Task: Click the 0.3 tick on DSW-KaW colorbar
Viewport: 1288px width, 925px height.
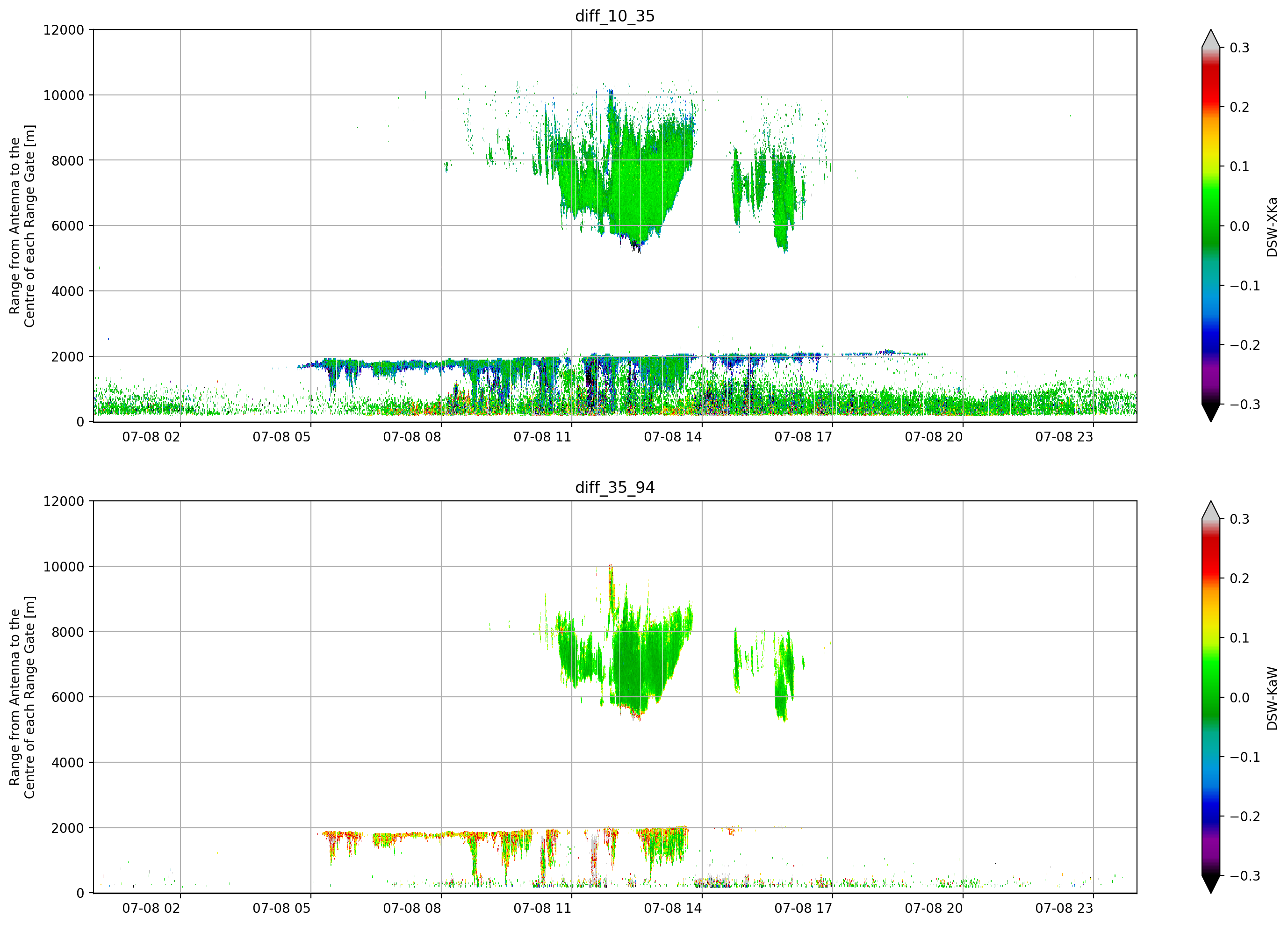Action: click(x=1240, y=519)
